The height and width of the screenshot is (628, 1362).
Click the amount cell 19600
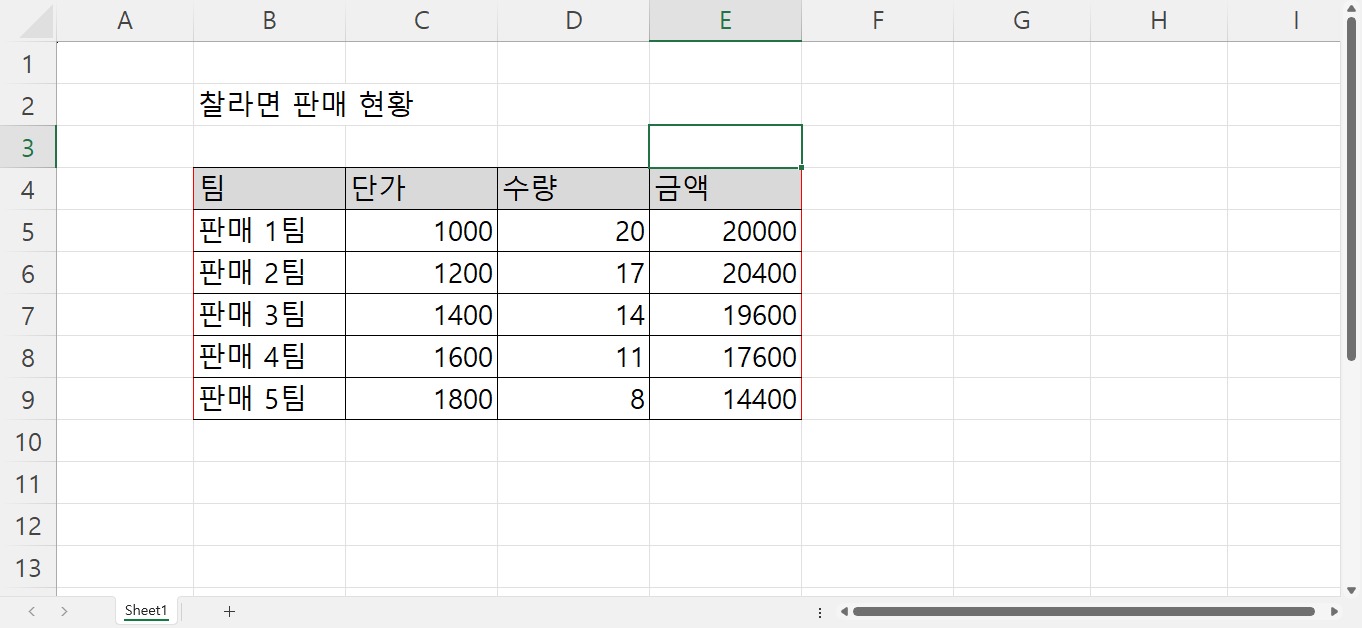pyautogui.click(x=725, y=315)
